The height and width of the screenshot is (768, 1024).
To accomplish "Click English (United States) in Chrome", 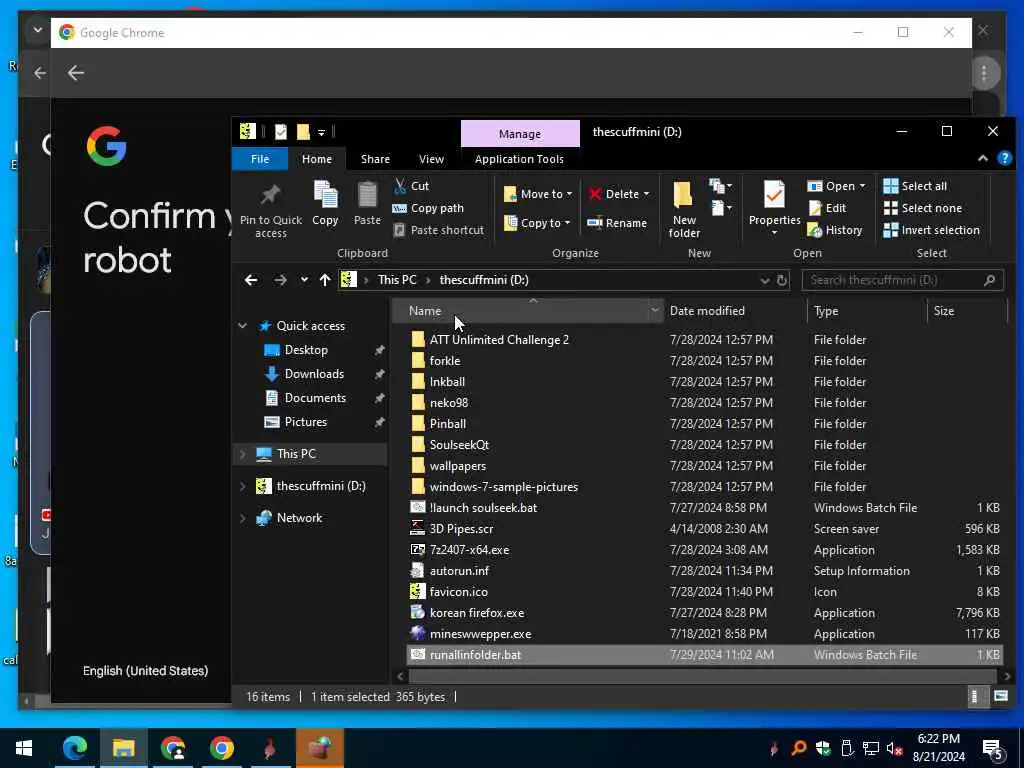I will pos(146,671).
